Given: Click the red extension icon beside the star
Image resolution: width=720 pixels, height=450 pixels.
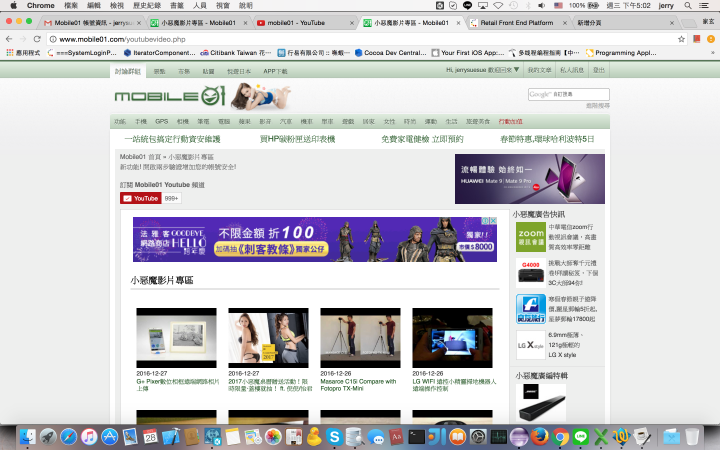Looking at the screenshot, I should tap(697, 39).
